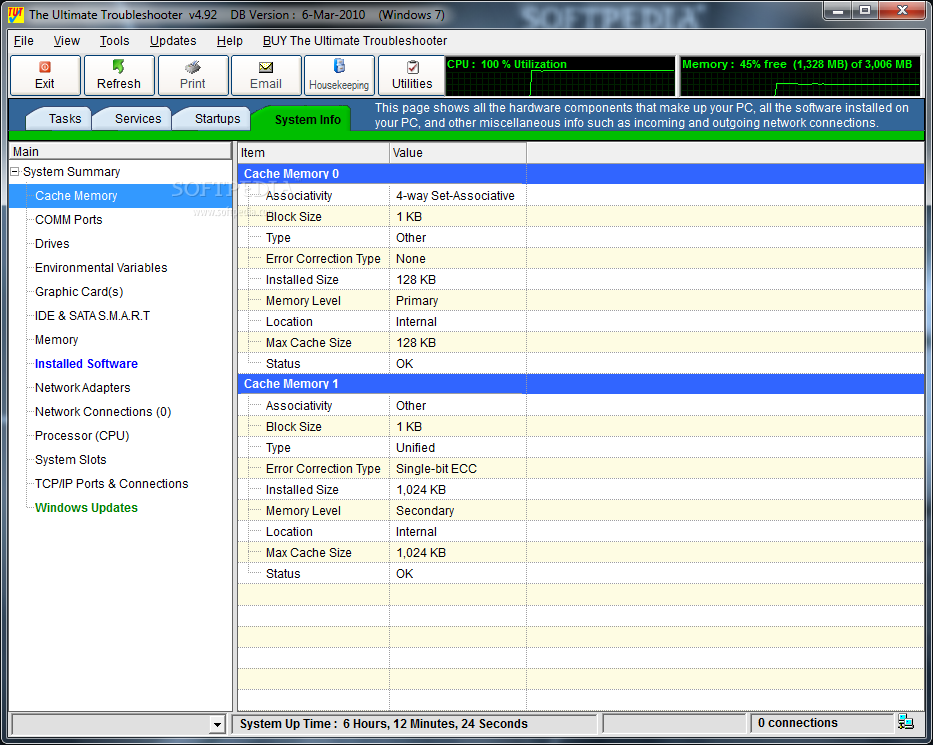Select Processor (CPU) in the tree
Screen dimensions: 933x745
(x=82, y=436)
